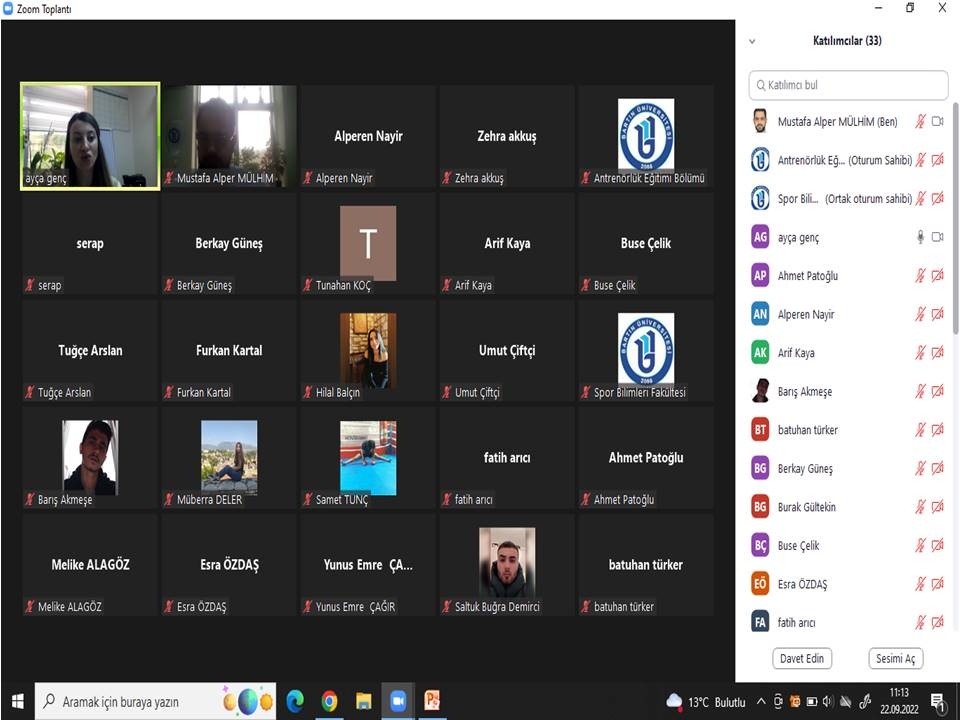This screenshot has height=720, width=960.
Task: Open Microsoft Edge from the taskbar
Action: tap(295, 701)
